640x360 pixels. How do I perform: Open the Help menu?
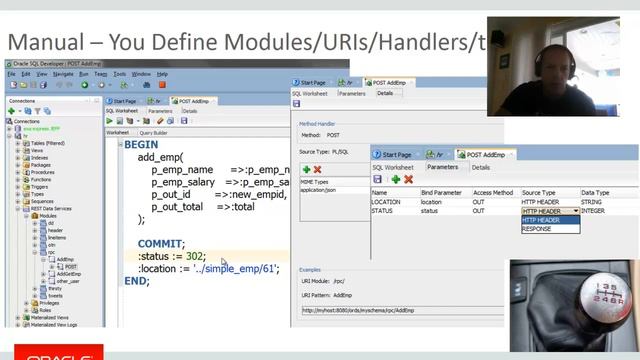[162, 74]
